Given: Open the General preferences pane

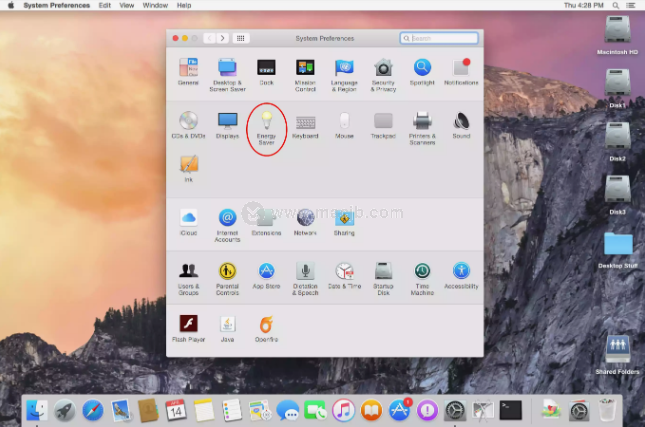Looking at the screenshot, I should 188,71.
